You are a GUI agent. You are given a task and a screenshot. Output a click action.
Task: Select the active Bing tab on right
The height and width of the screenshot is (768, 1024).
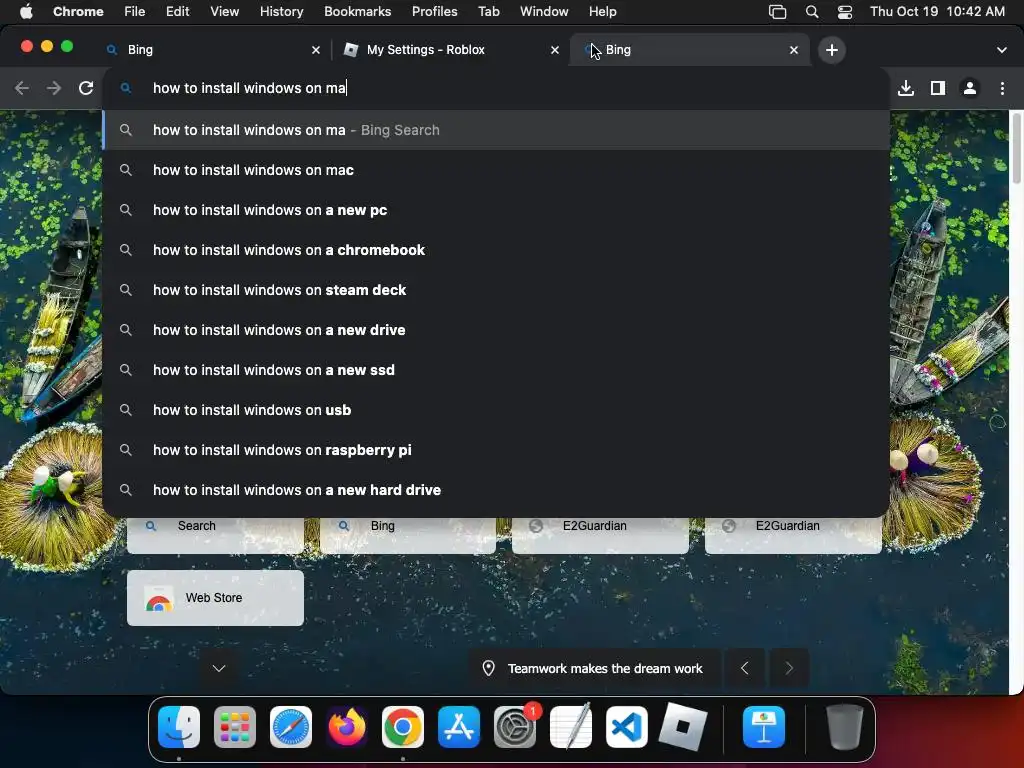pos(690,50)
